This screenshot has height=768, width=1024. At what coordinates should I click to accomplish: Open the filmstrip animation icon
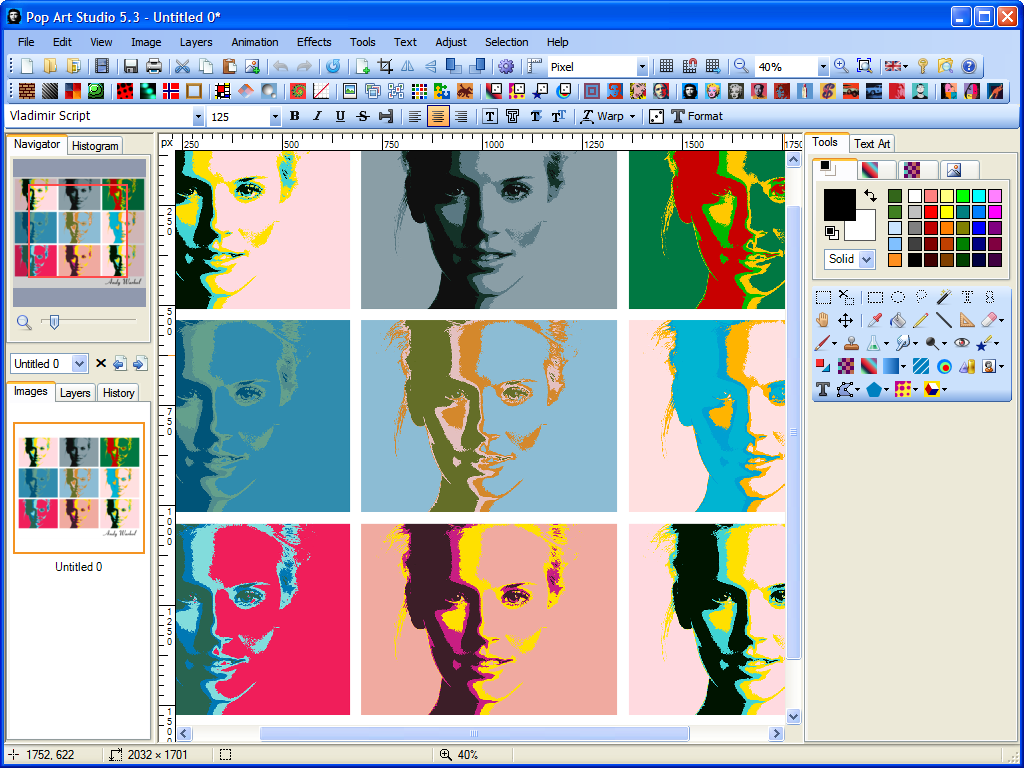click(x=101, y=66)
